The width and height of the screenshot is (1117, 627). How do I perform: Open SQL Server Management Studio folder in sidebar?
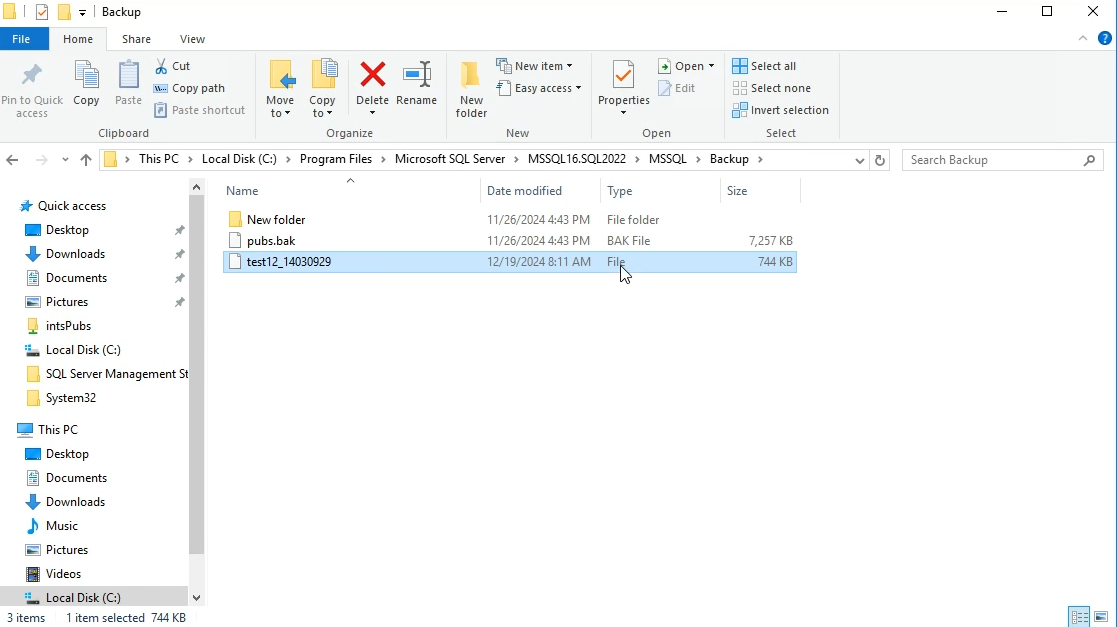[x=107, y=373]
